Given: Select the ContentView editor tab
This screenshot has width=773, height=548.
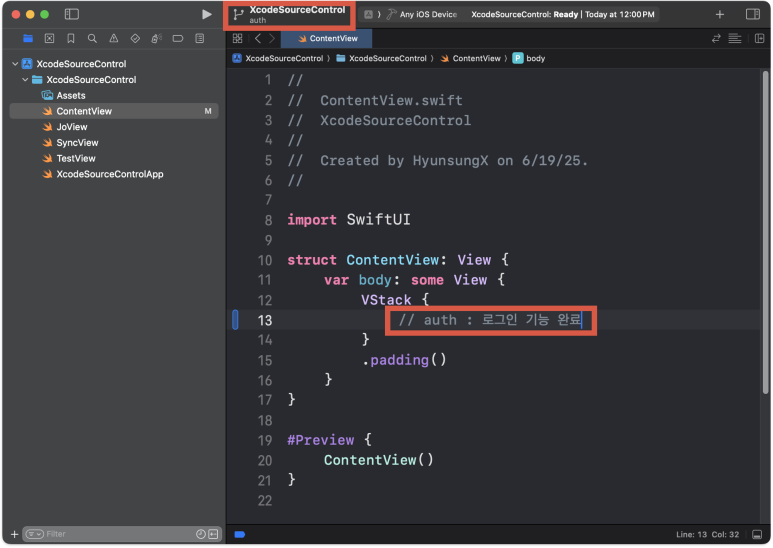Looking at the screenshot, I should 327,38.
